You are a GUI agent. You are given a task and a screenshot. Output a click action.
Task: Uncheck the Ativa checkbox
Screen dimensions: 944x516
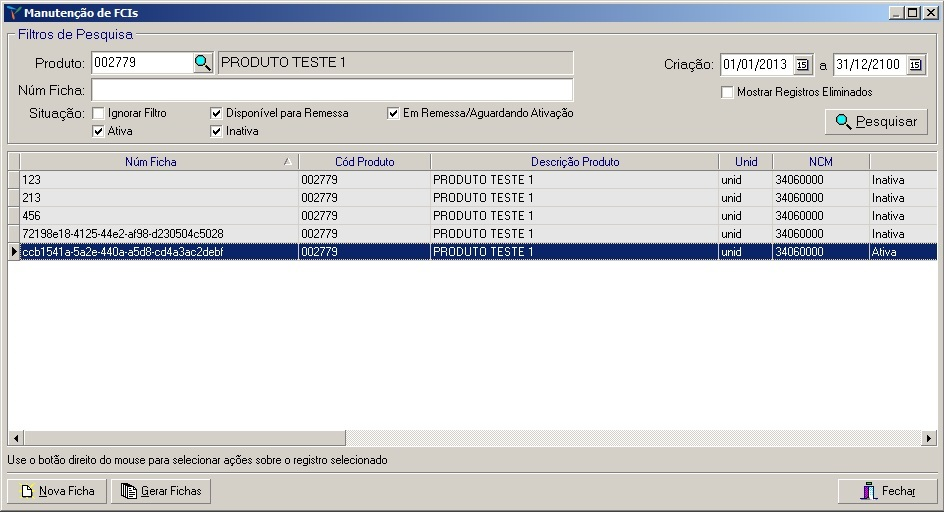click(x=98, y=131)
